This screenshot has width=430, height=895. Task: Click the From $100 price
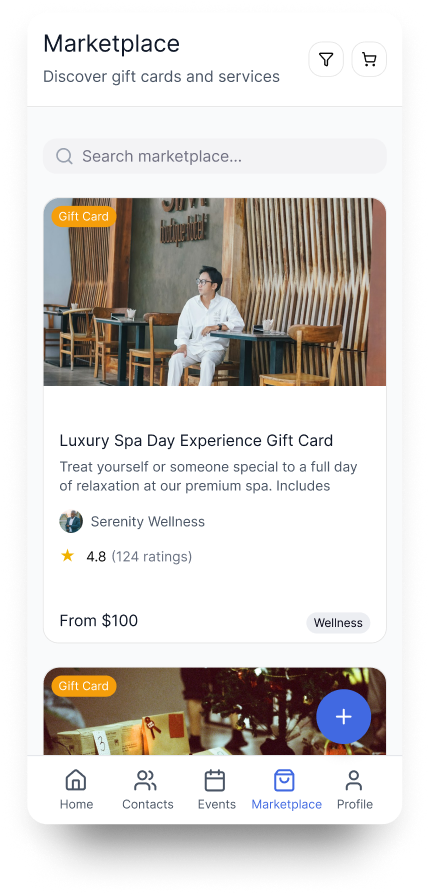99,620
